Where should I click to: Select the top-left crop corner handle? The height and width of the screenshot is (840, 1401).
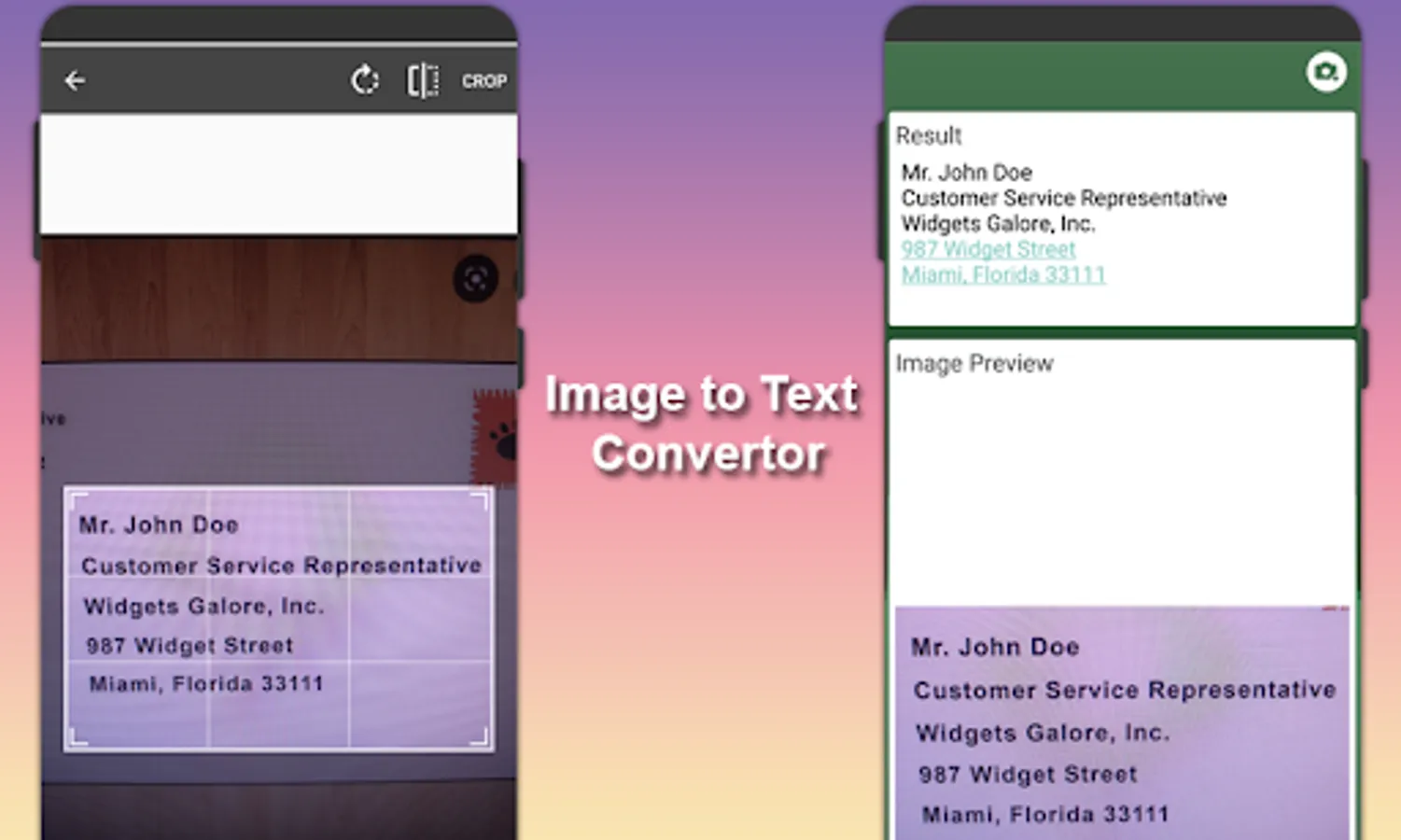pyautogui.click(x=78, y=501)
